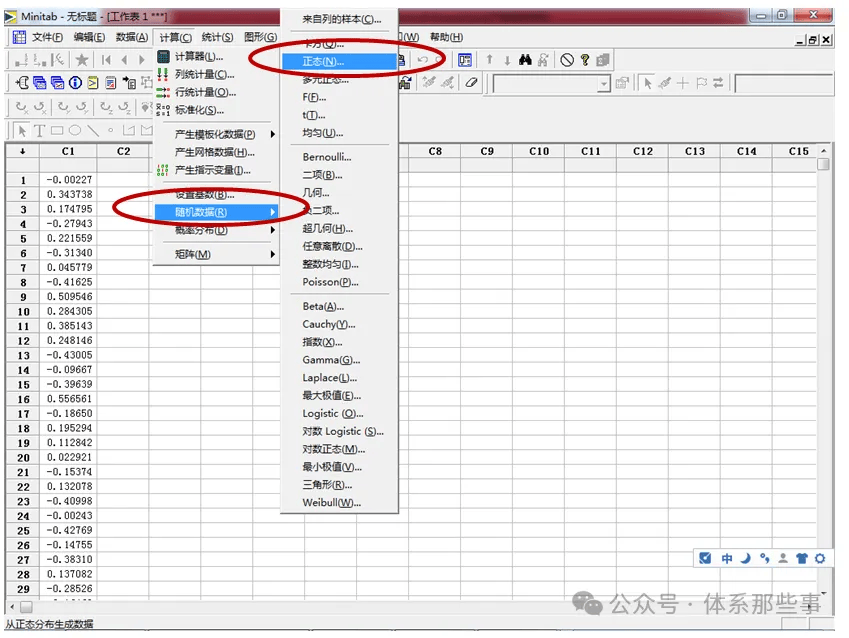
Task: Click the worksheet icon beside the 文件 menu
Action: click(19, 37)
